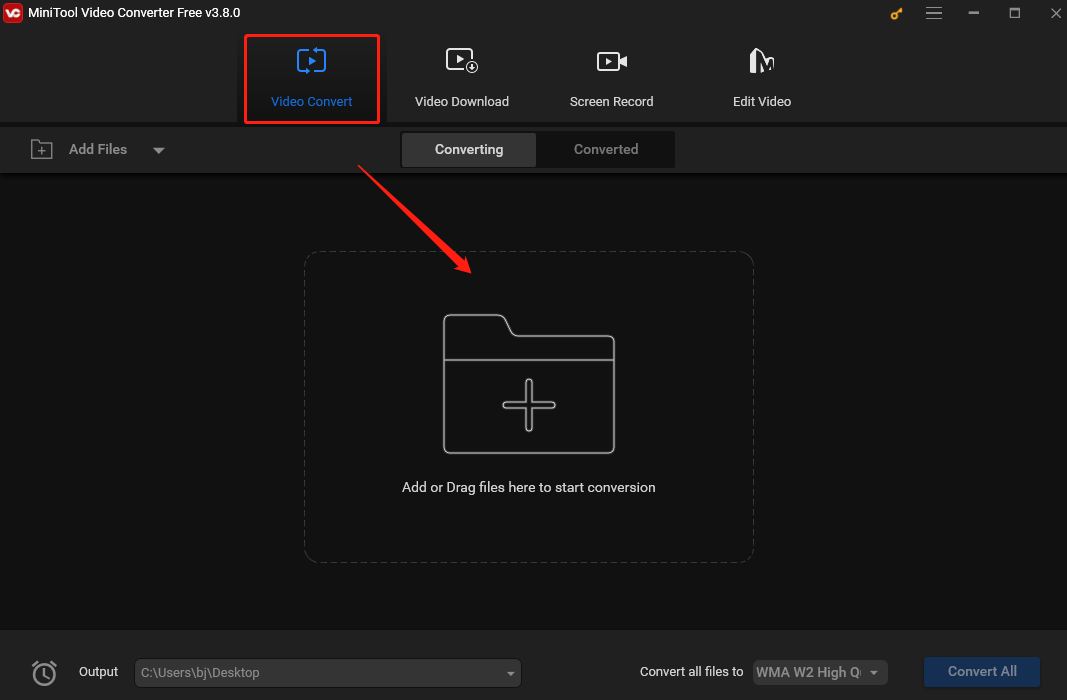Click the key register icon
The width and height of the screenshot is (1067, 700).
(x=896, y=14)
